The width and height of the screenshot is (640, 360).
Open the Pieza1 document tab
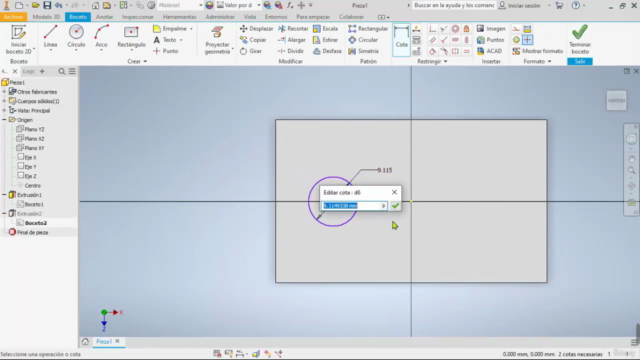pos(104,341)
